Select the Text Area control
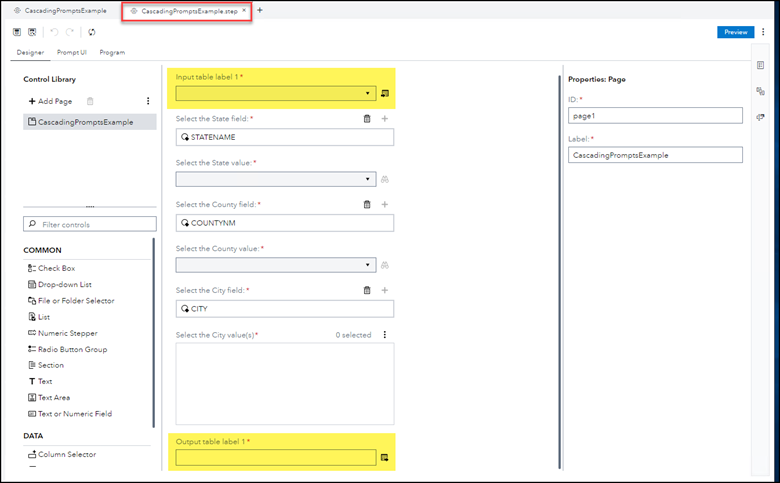The image size is (780, 483). point(49,397)
